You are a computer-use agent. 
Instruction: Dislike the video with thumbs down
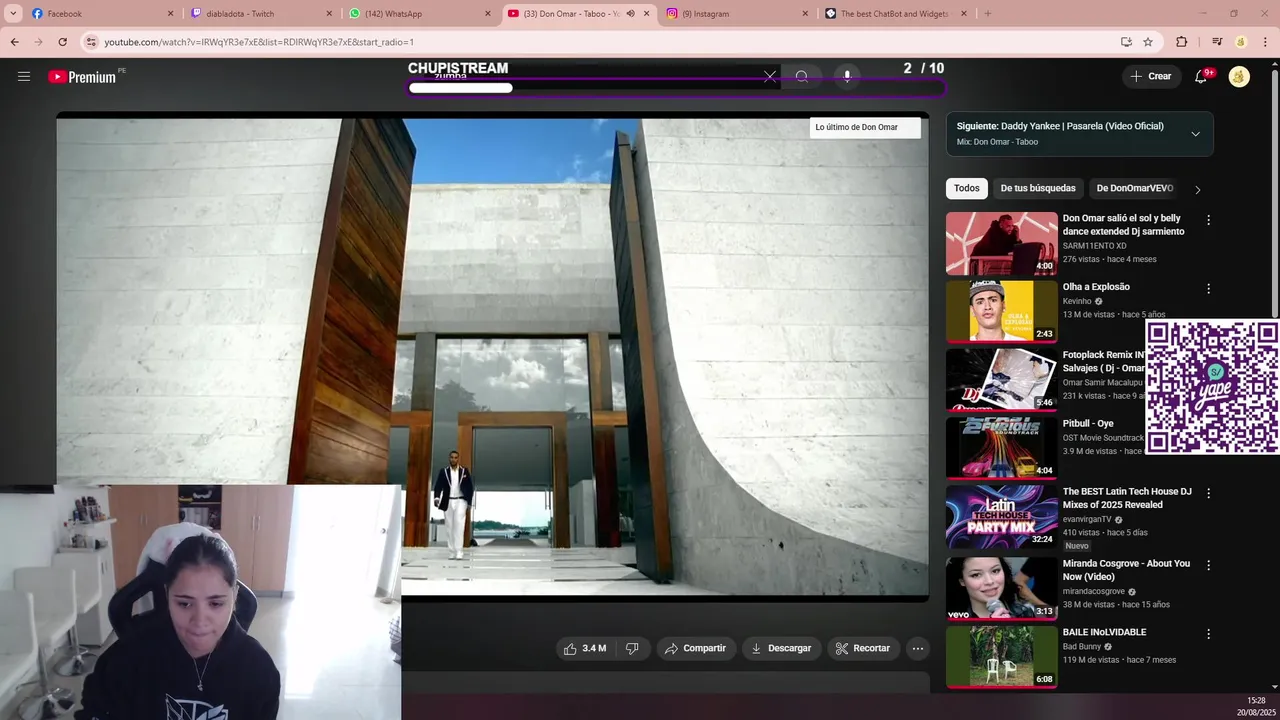pyautogui.click(x=632, y=648)
